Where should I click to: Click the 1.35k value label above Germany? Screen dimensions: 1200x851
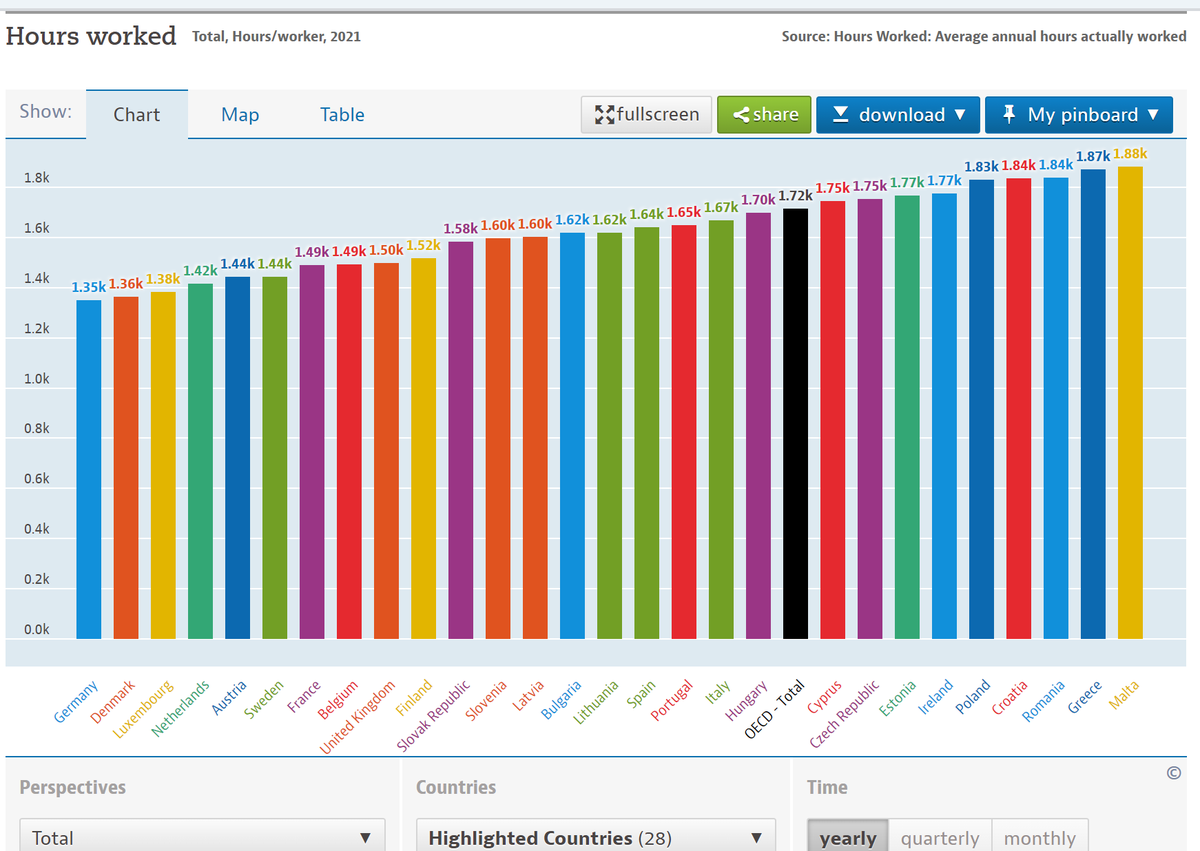tap(89, 287)
